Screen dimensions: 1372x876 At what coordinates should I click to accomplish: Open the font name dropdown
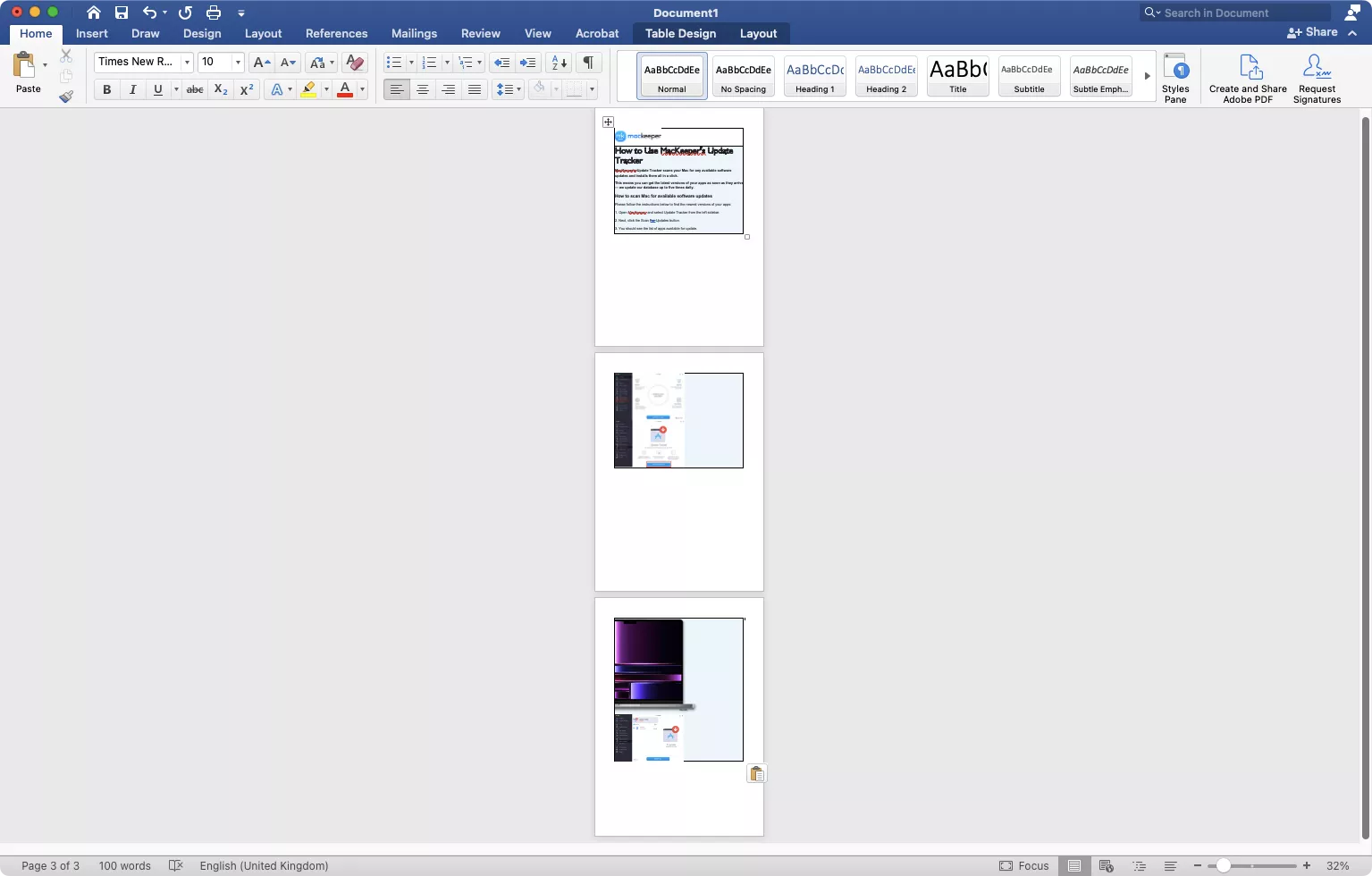pos(187,63)
